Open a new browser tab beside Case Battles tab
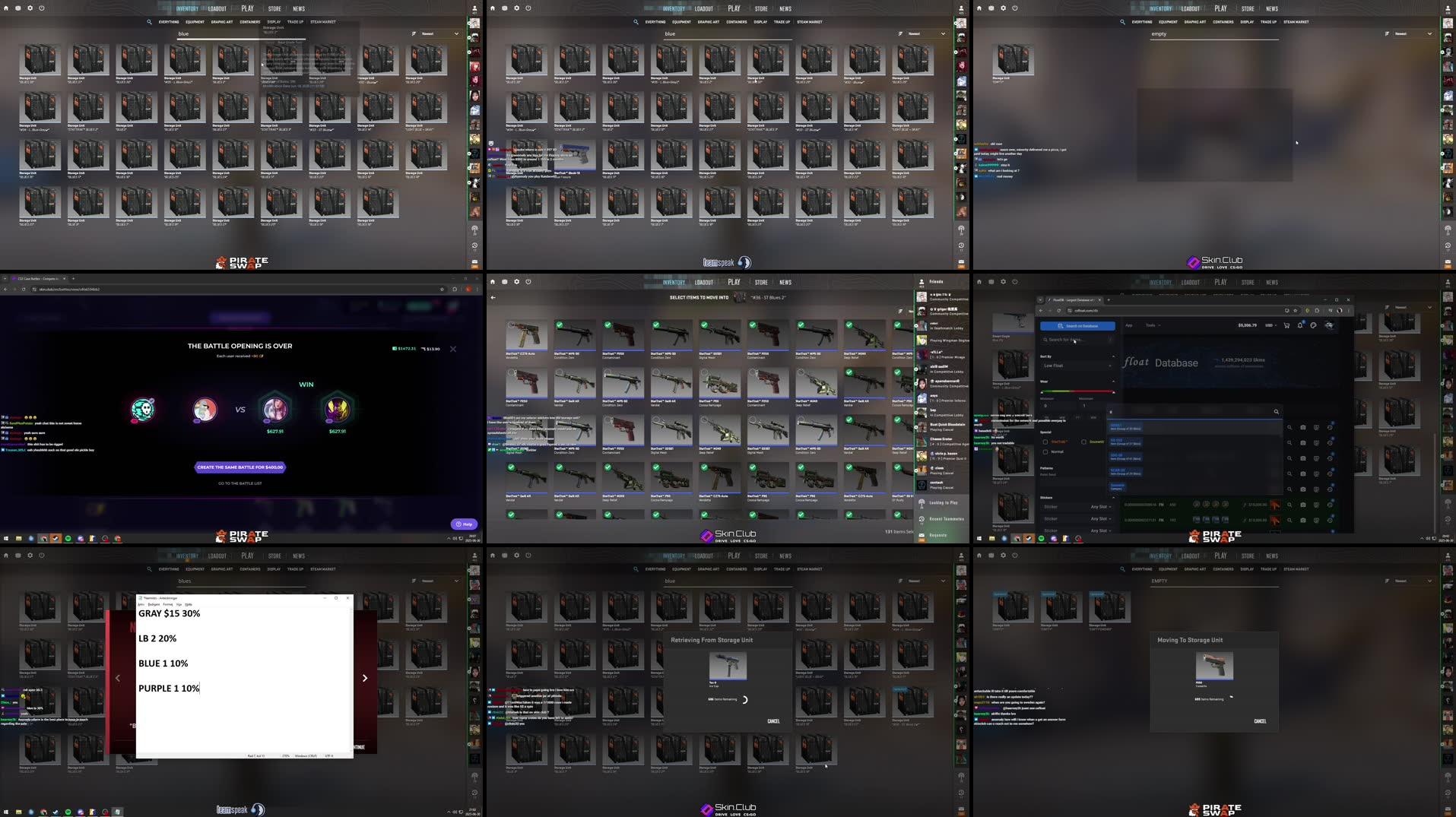 click(x=73, y=279)
